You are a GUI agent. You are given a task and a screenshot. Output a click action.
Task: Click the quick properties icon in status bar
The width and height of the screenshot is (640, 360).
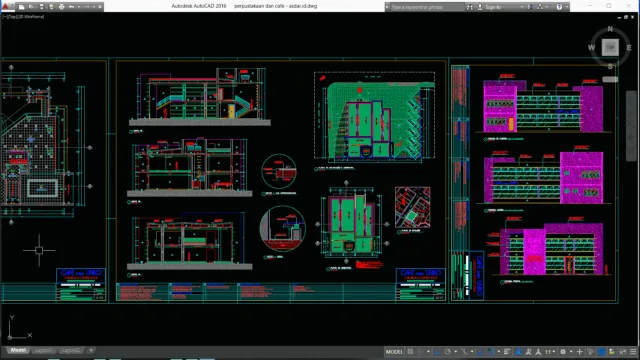pos(591,352)
